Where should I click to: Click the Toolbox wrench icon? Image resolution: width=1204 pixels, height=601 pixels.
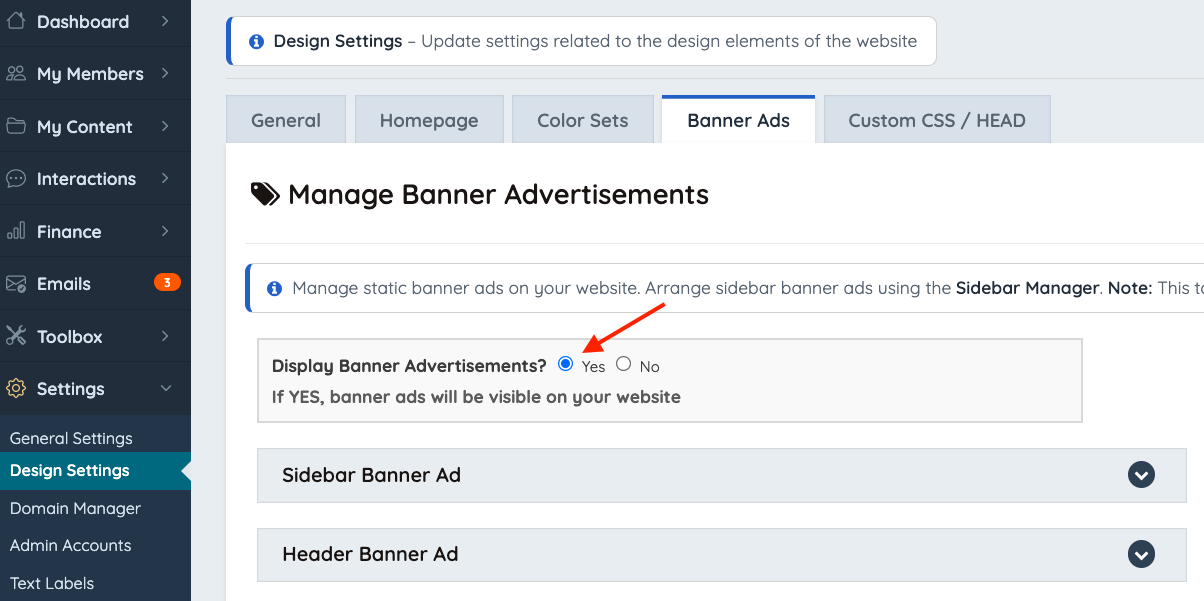pos(16,336)
